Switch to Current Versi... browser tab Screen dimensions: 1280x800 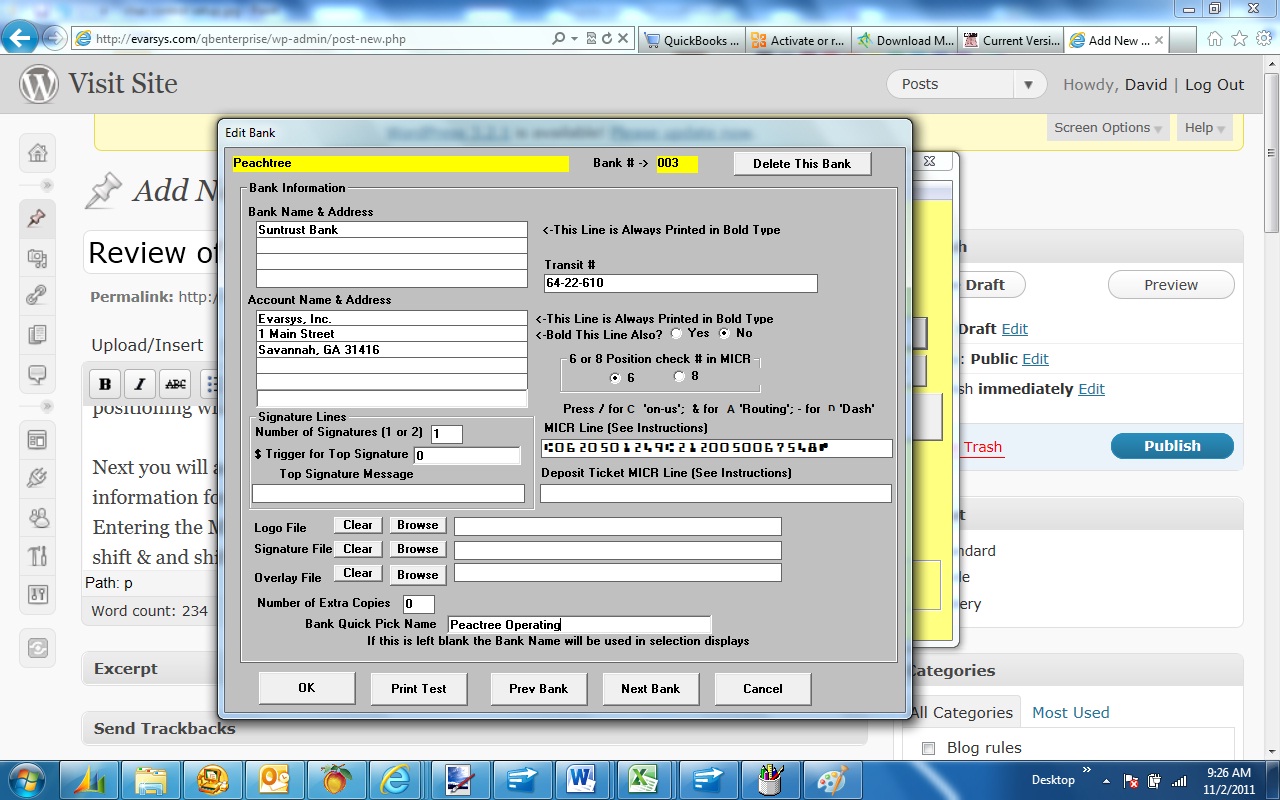pos(1011,41)
